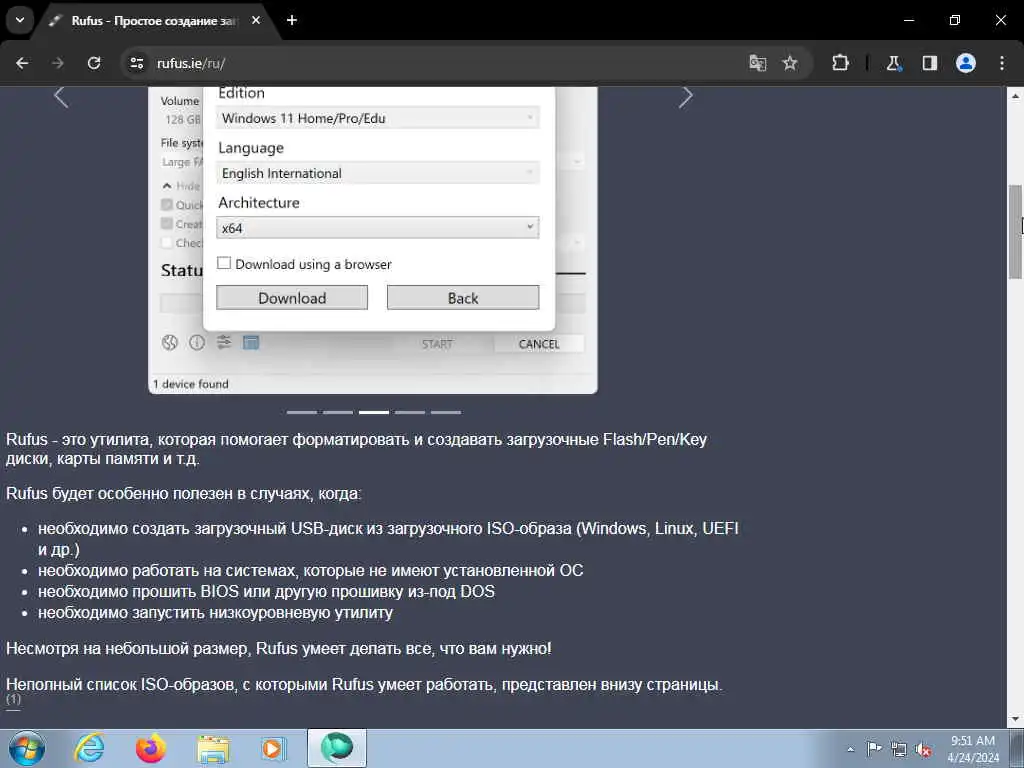Click the 1 device found status text
The image size is (1024, 768).
[191, 384]
